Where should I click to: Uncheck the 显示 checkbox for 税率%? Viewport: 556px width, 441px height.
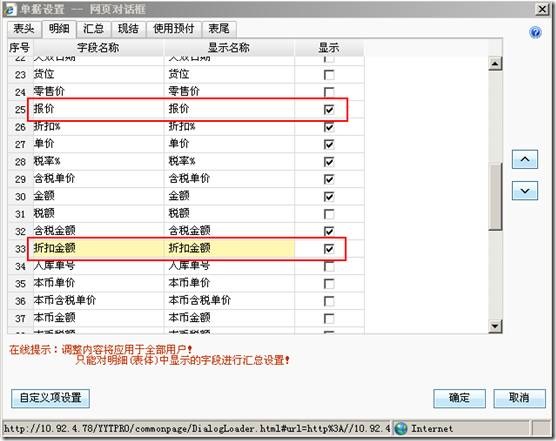point(329,162)
